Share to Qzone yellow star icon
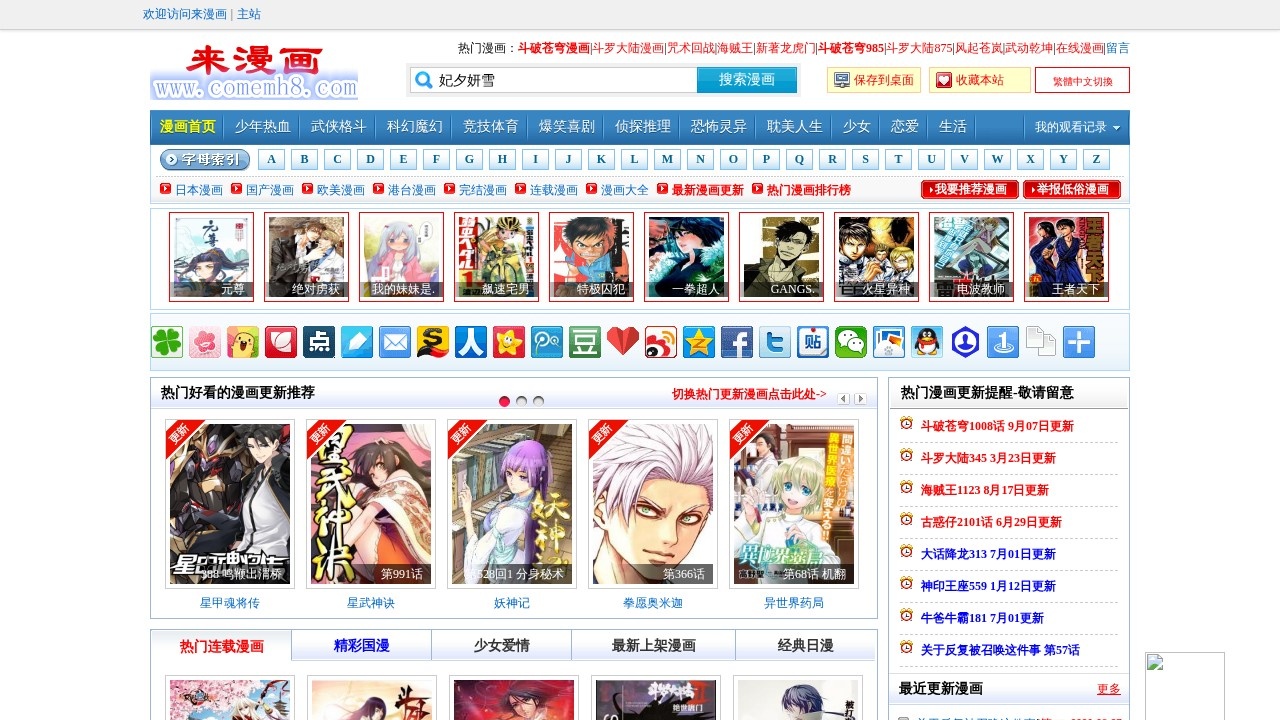 699,342
